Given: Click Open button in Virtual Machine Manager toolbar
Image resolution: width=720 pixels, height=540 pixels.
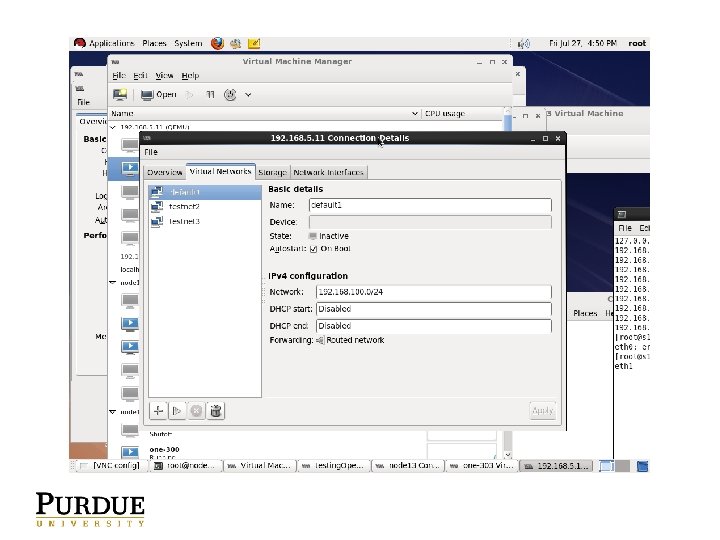Looking at the screenshot, I should pos(159,95).
